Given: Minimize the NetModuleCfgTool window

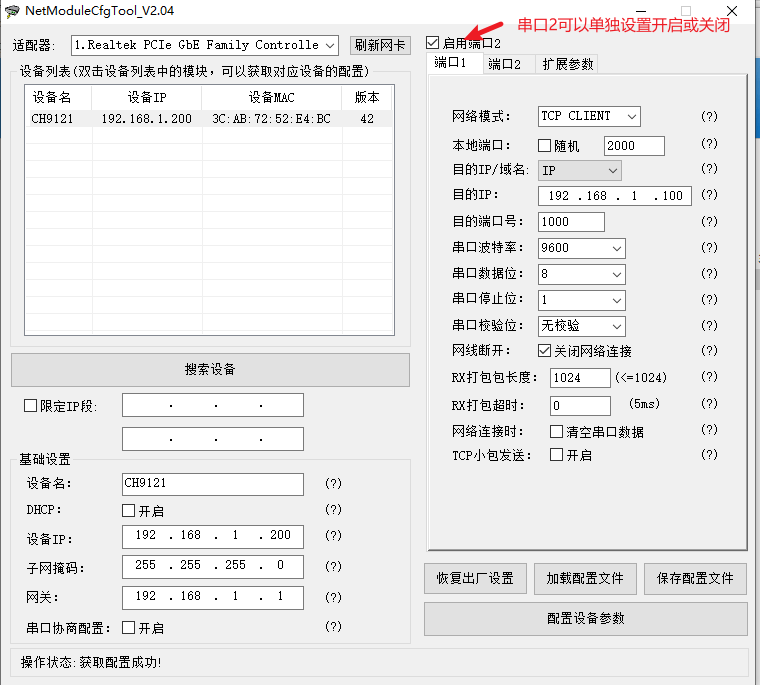Looking at the screenshot, I should [x=641, y=11].
